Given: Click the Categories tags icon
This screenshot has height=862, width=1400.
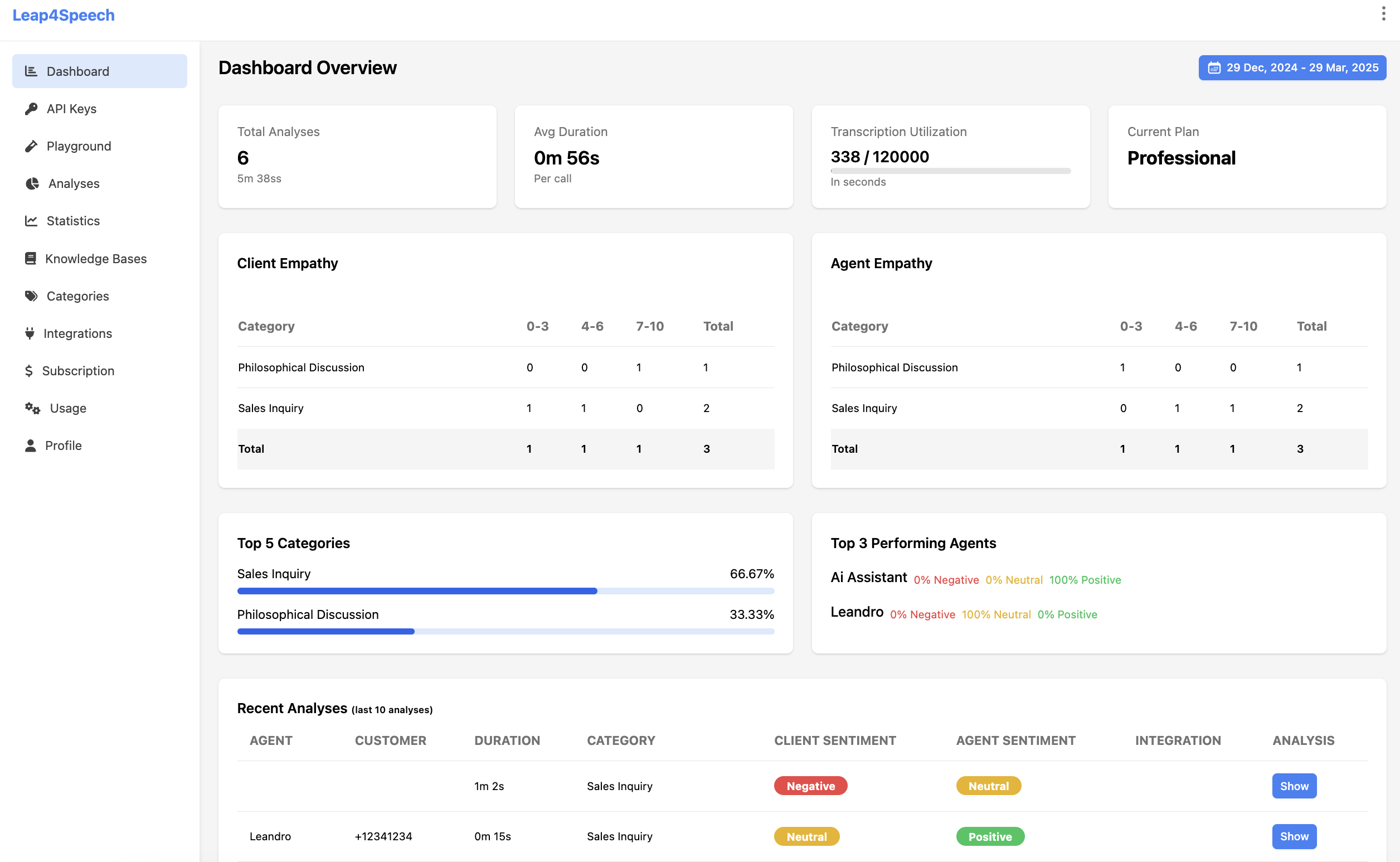Looking at the screenshot, I should pos(31,296).
